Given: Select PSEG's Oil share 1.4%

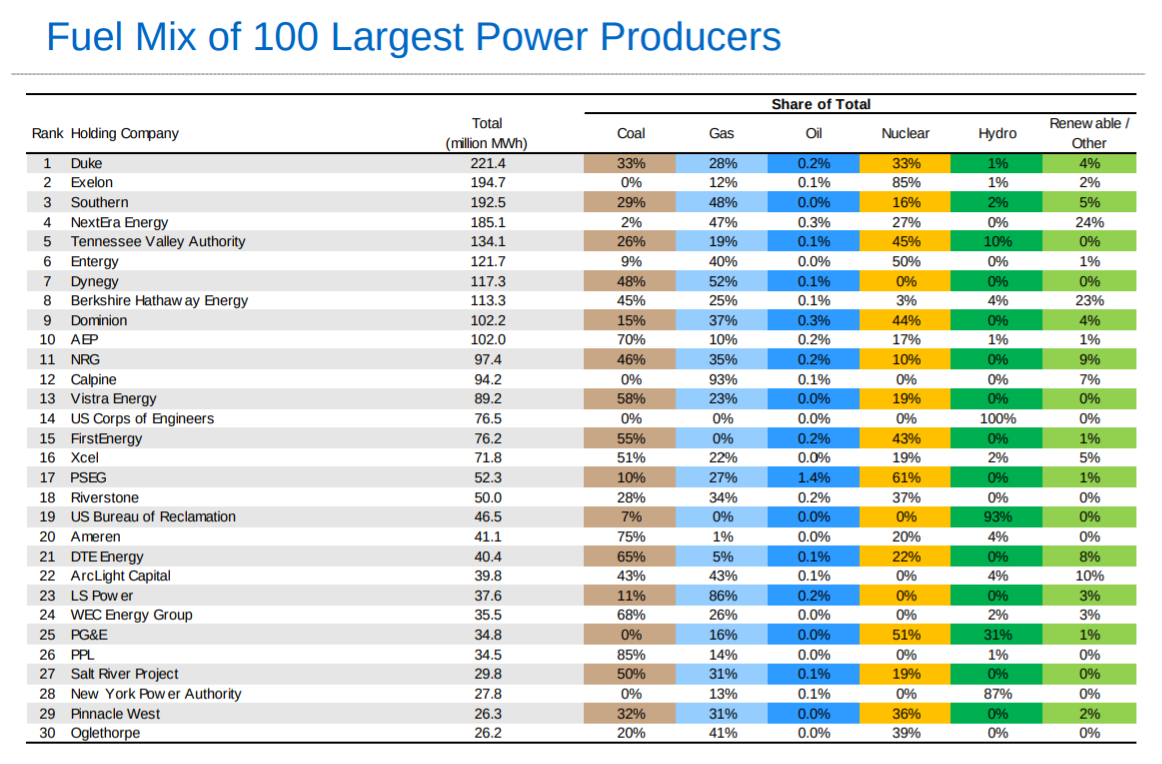Looking at the screenshot, I should (814, 478).
